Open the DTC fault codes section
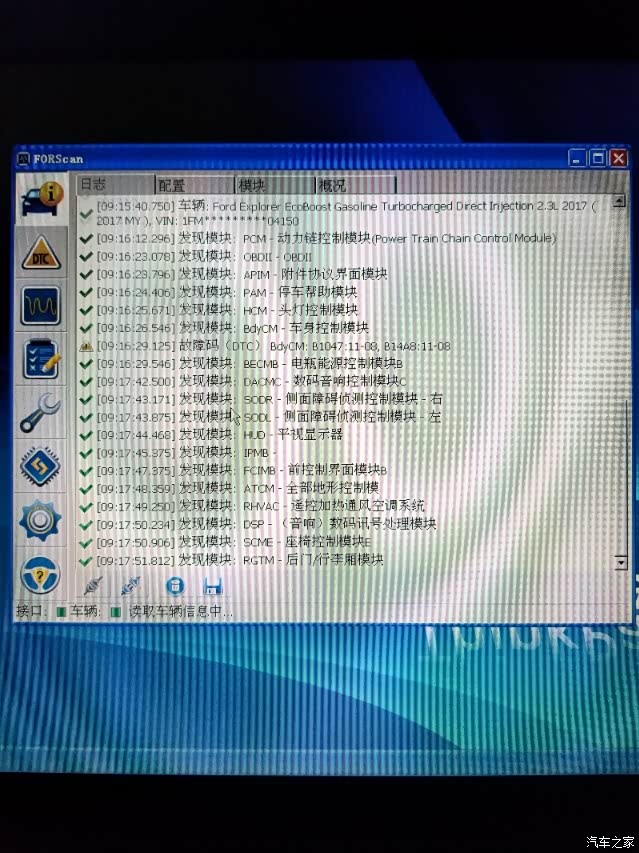 point(41,252)
